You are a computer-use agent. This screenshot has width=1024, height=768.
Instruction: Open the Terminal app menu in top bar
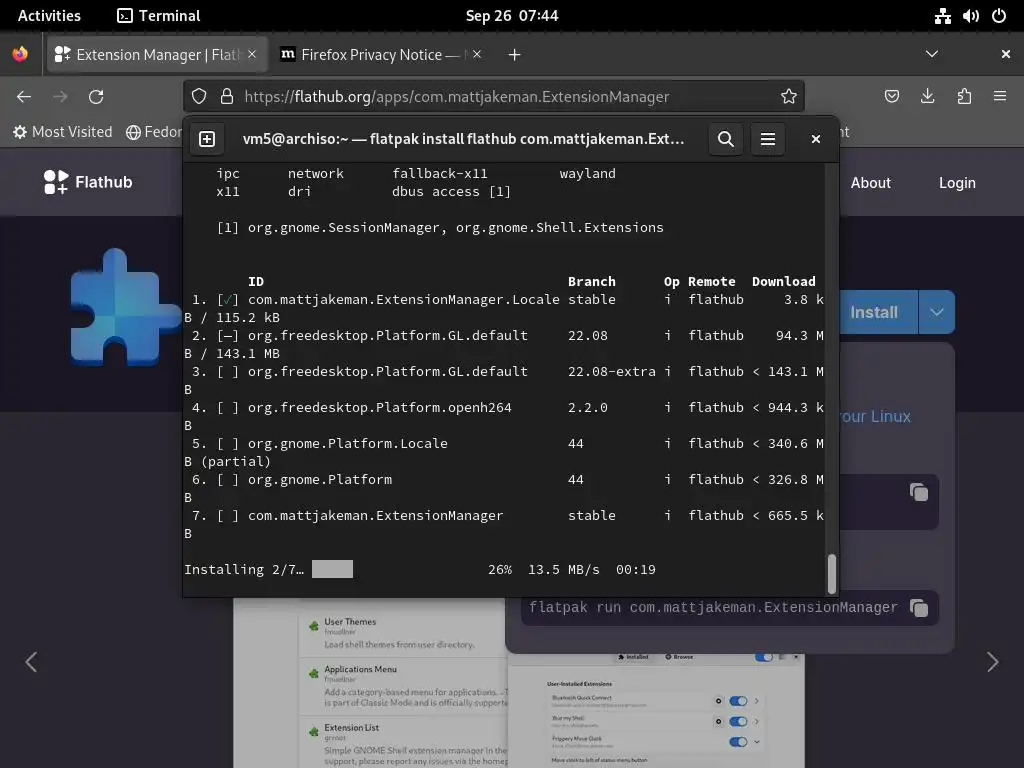[x=159, y=16]
